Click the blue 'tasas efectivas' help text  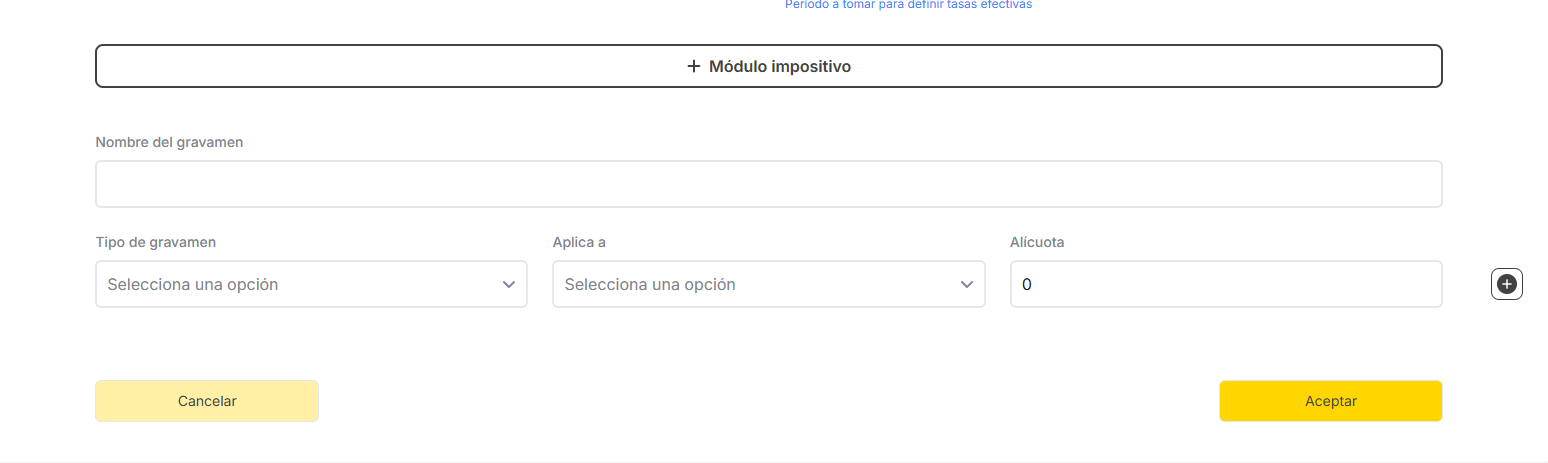[908, 5]
